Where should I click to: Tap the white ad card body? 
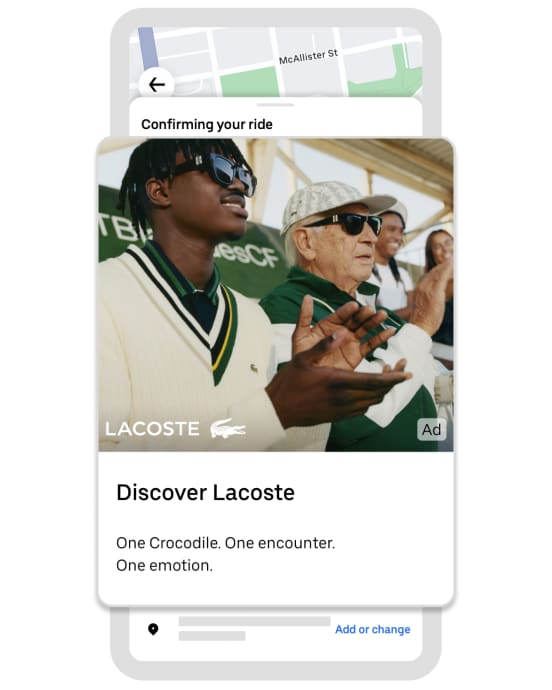click(x=276, y=528)
